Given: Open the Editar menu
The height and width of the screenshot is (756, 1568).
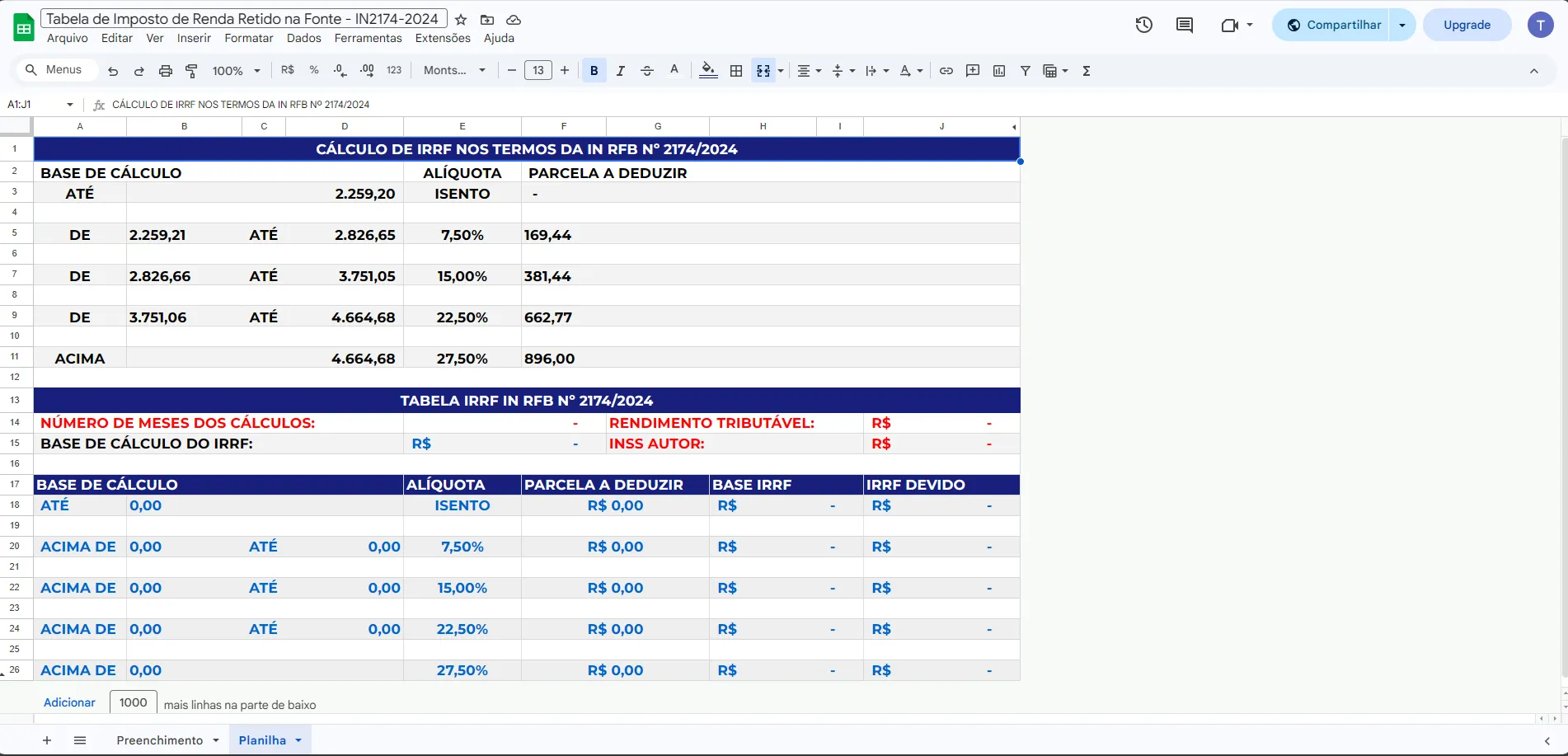Looking at the screenshot, I should [117, 38].
